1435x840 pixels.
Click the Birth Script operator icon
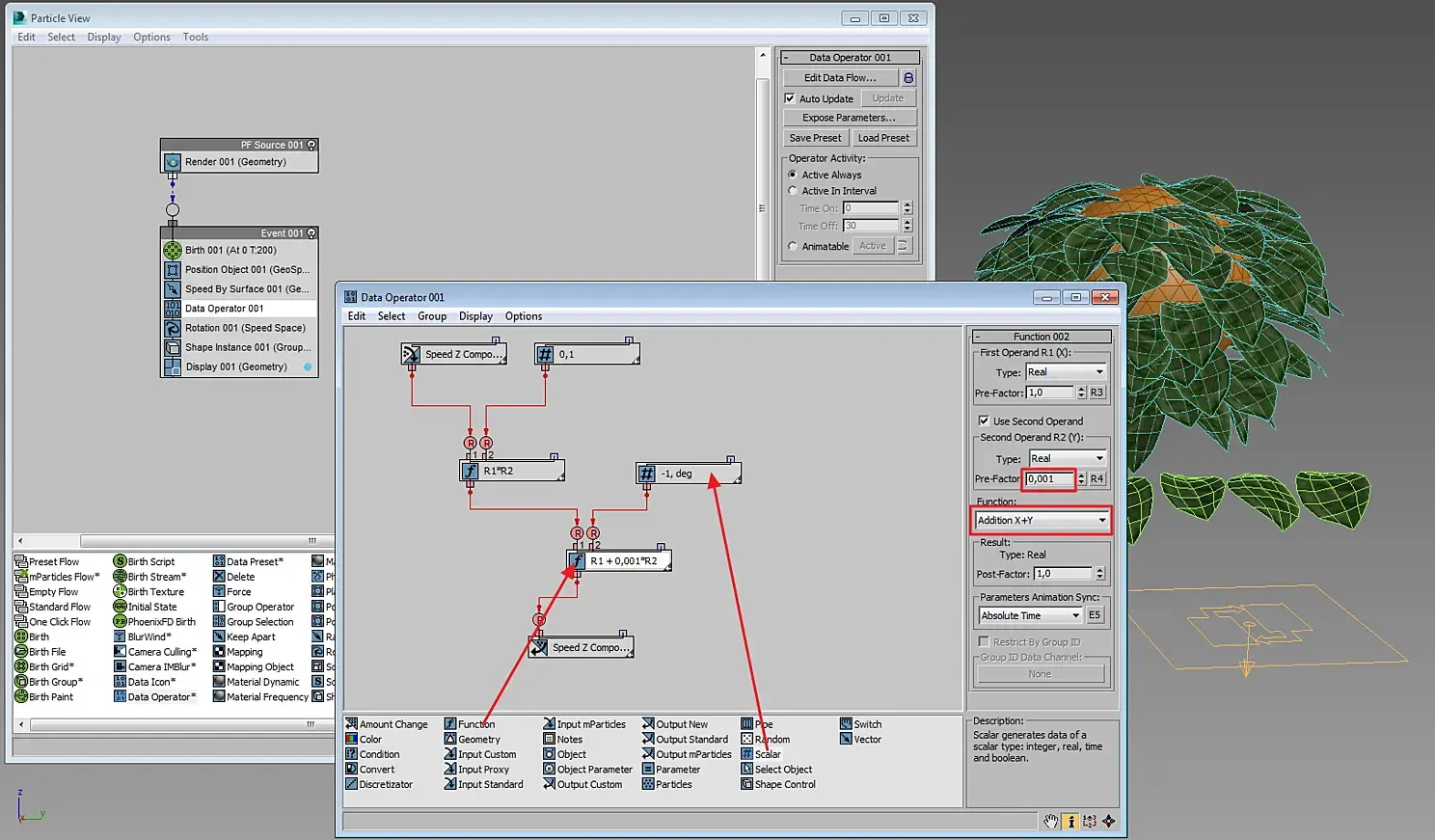coord(120,561)
